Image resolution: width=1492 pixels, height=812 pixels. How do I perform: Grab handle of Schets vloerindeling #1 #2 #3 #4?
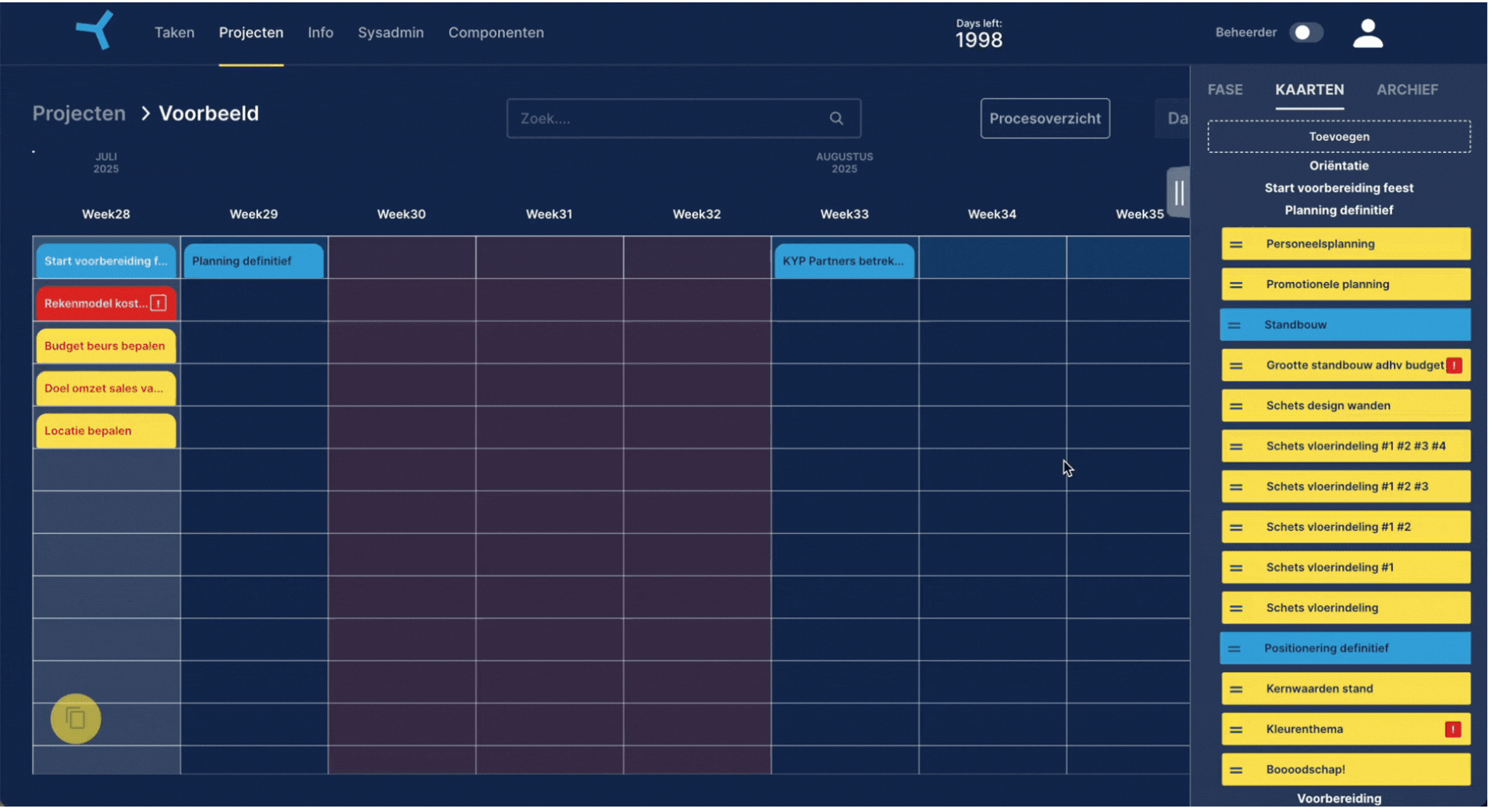[x=1236, y=446]
